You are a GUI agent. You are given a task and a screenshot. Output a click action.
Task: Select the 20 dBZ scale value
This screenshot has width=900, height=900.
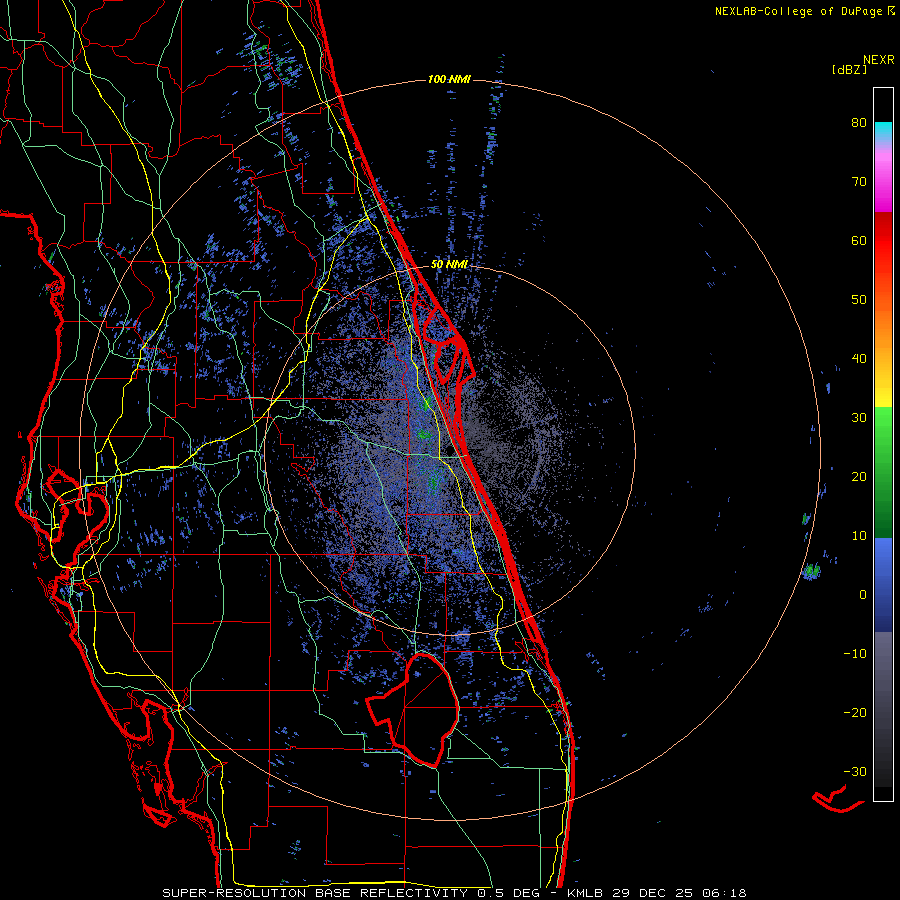click(859, 476)
